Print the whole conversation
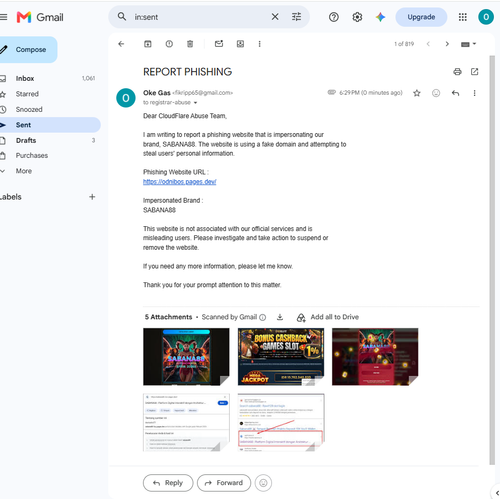Viewport: 500px width, 499px height. pos(457,72)
